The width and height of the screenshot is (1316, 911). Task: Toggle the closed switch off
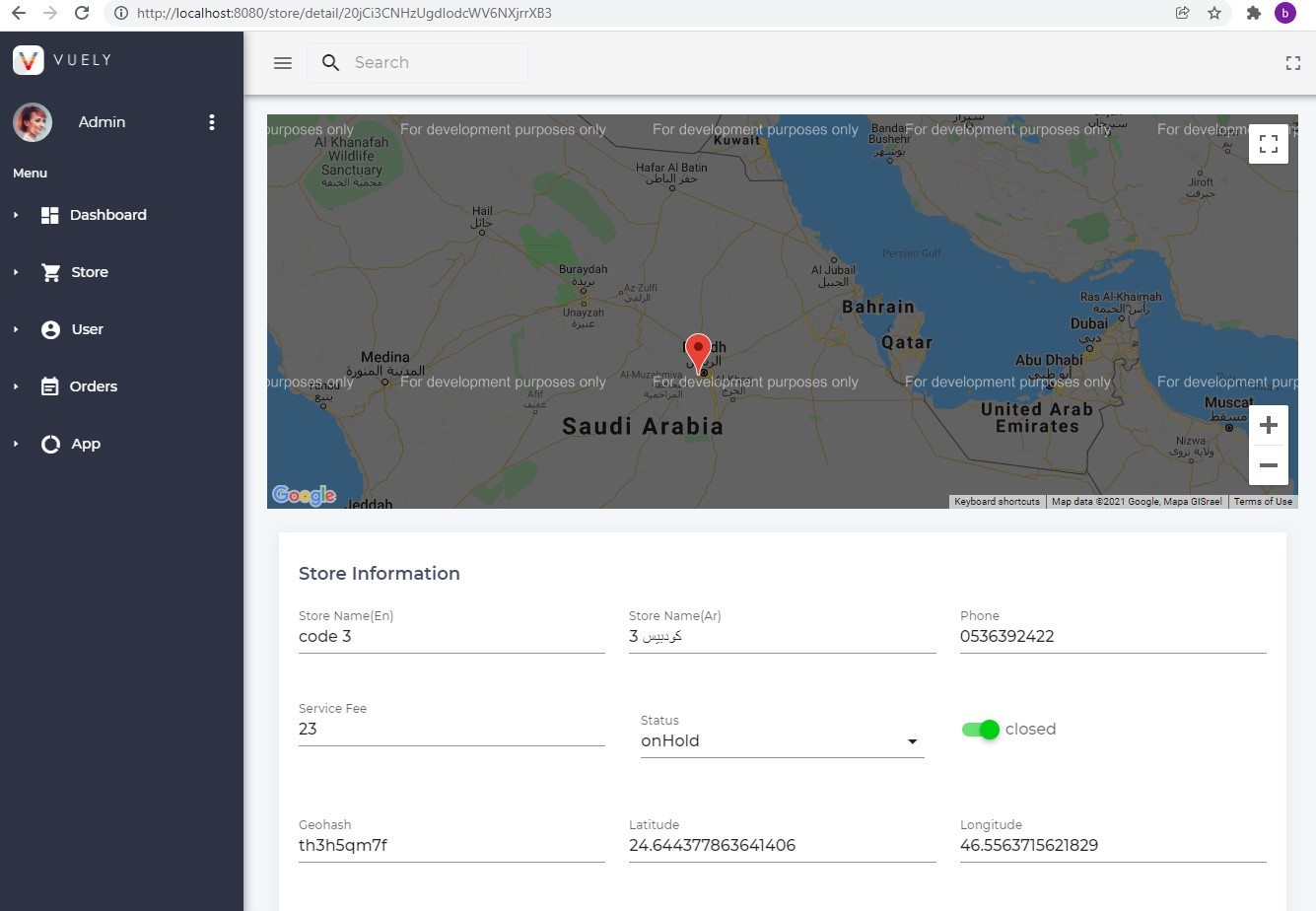[979, 730]
